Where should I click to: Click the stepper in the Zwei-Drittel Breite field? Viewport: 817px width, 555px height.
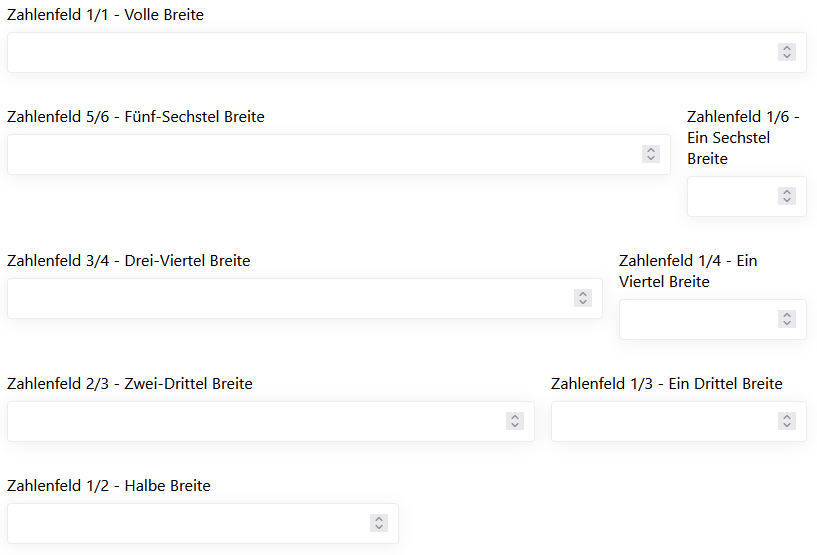click(x=515, y=421)
